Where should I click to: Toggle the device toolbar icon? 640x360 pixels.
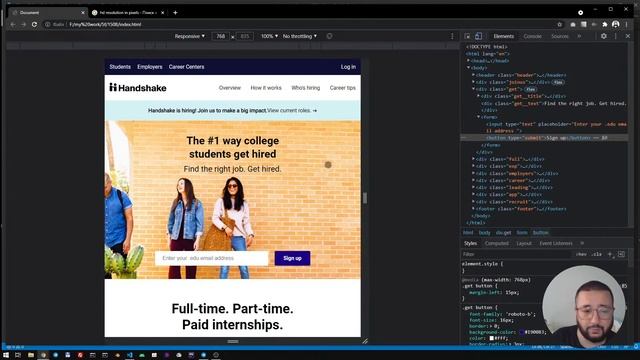478,36
